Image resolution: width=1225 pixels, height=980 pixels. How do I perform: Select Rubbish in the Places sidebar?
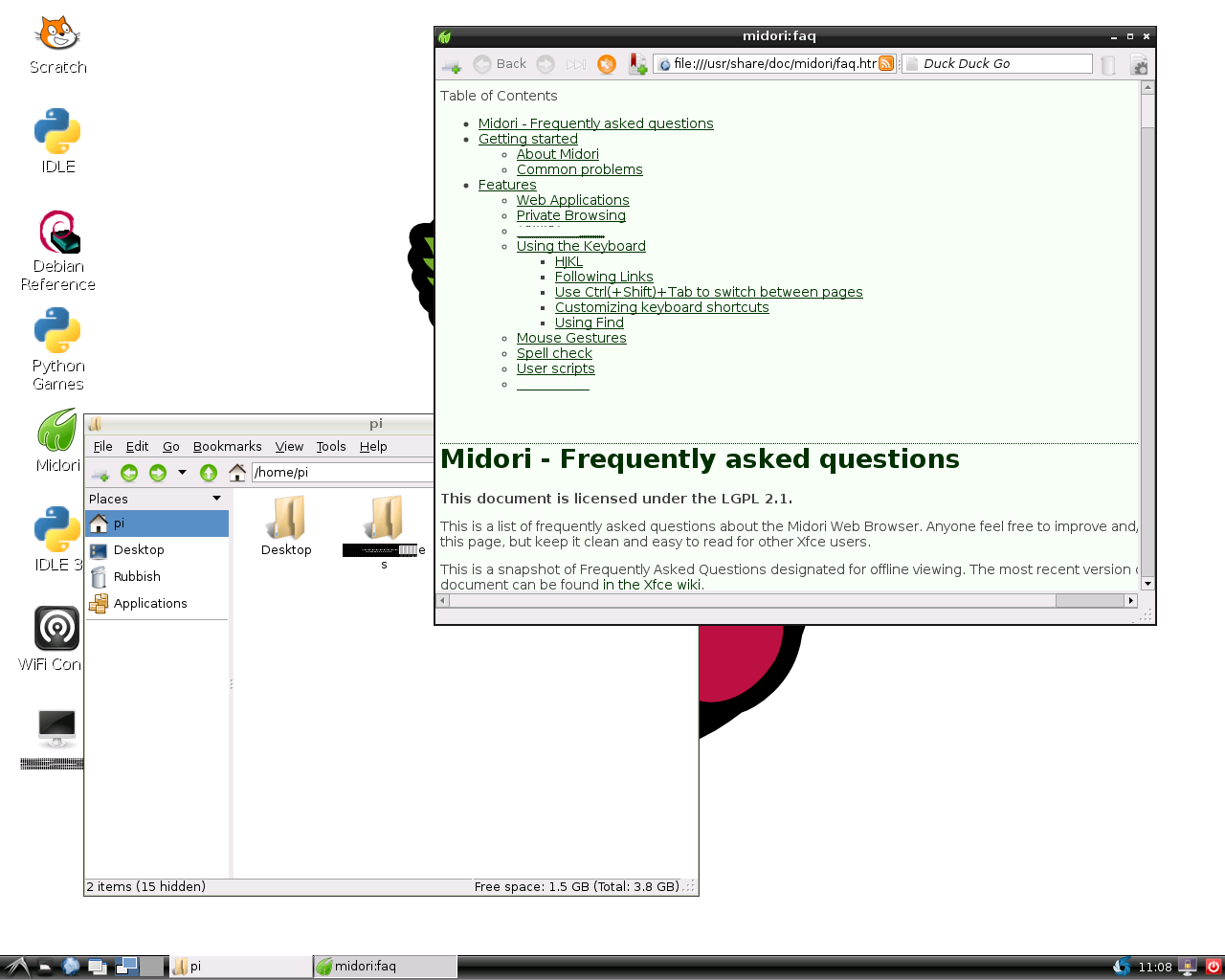click(137, 577)
